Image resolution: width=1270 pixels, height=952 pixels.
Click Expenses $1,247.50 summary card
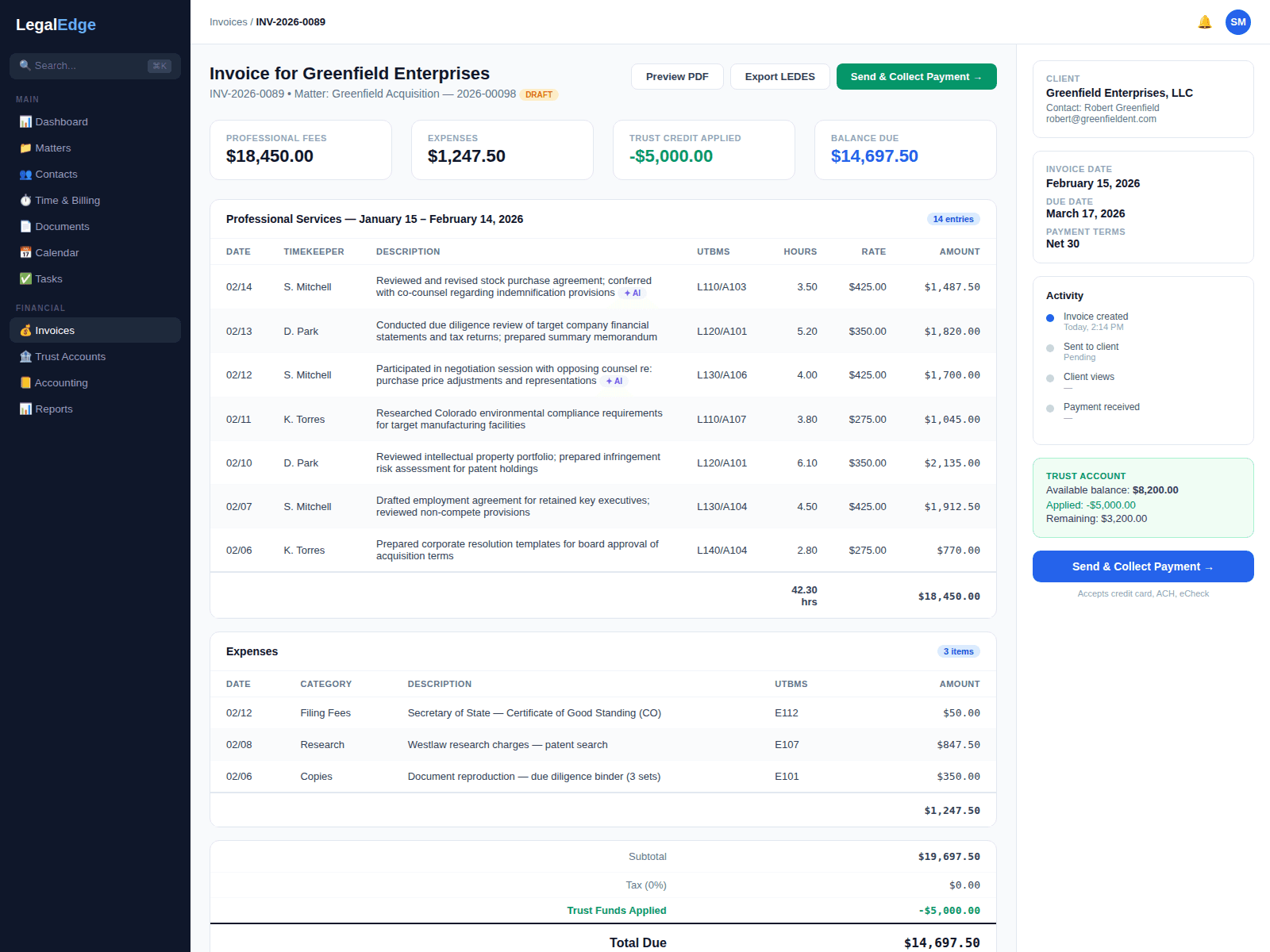coord(502,150)
